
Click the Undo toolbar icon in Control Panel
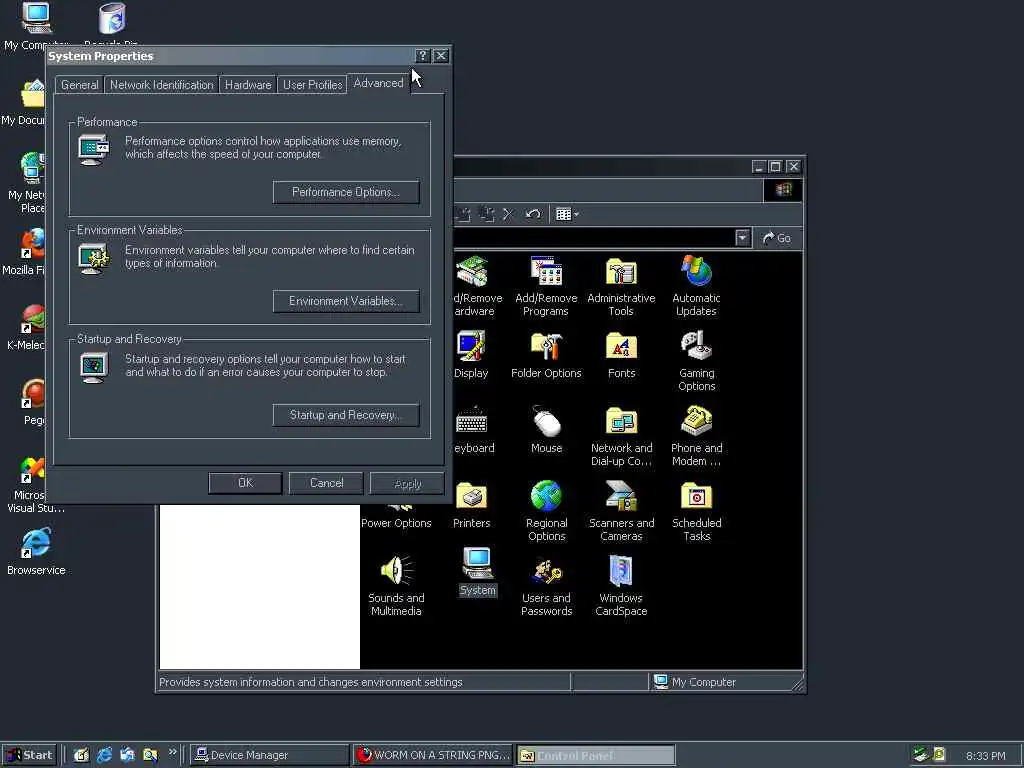click(532, 214)
